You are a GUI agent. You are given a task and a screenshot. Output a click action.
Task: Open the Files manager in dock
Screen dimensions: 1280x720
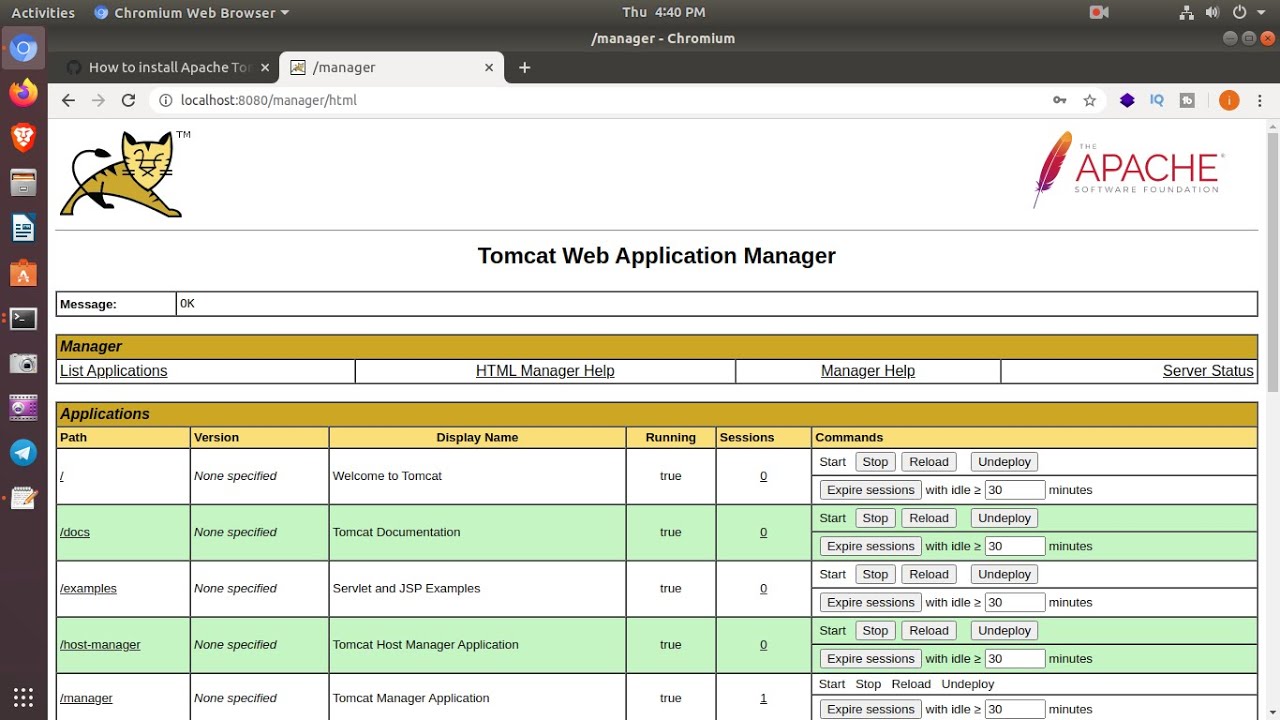[x=23, y=183]
